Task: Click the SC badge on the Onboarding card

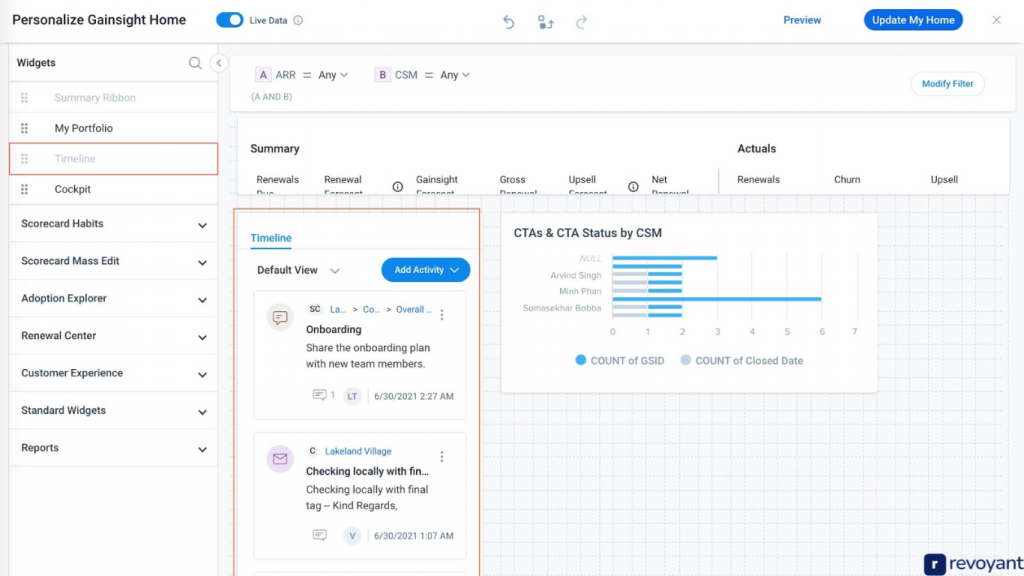Action: pos(315,309)
